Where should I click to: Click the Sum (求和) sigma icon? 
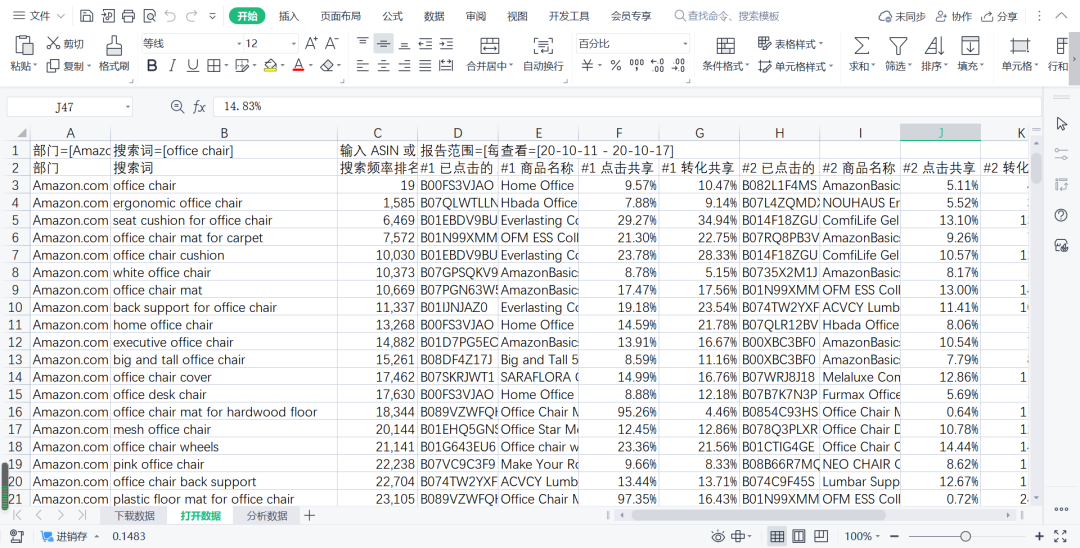[861, 46]
